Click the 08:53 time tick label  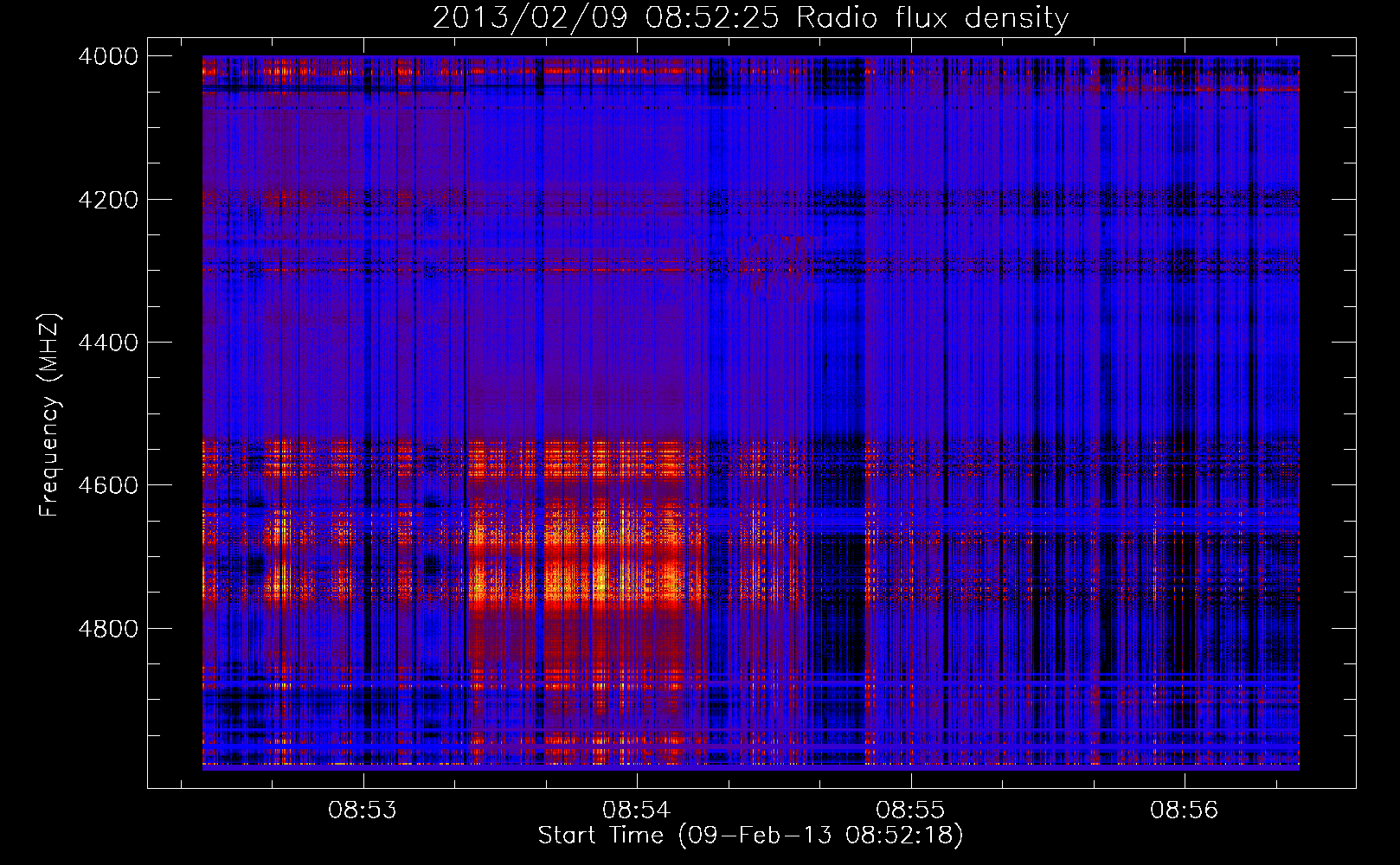coord(363,811)
